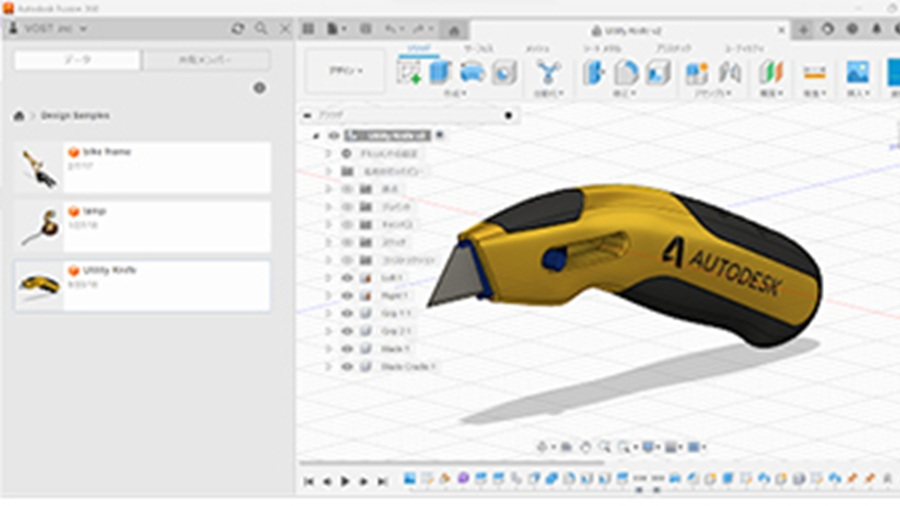Viewport: 900px width, 506px height.
Task: Expand the Blade Cradle:1 tree node
Action: (x=328, y=367)
